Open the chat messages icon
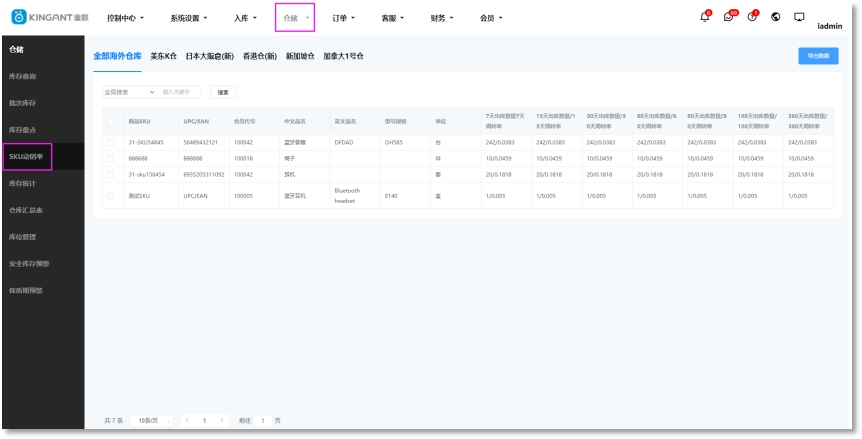862x439 pixels. coord(729,17)
